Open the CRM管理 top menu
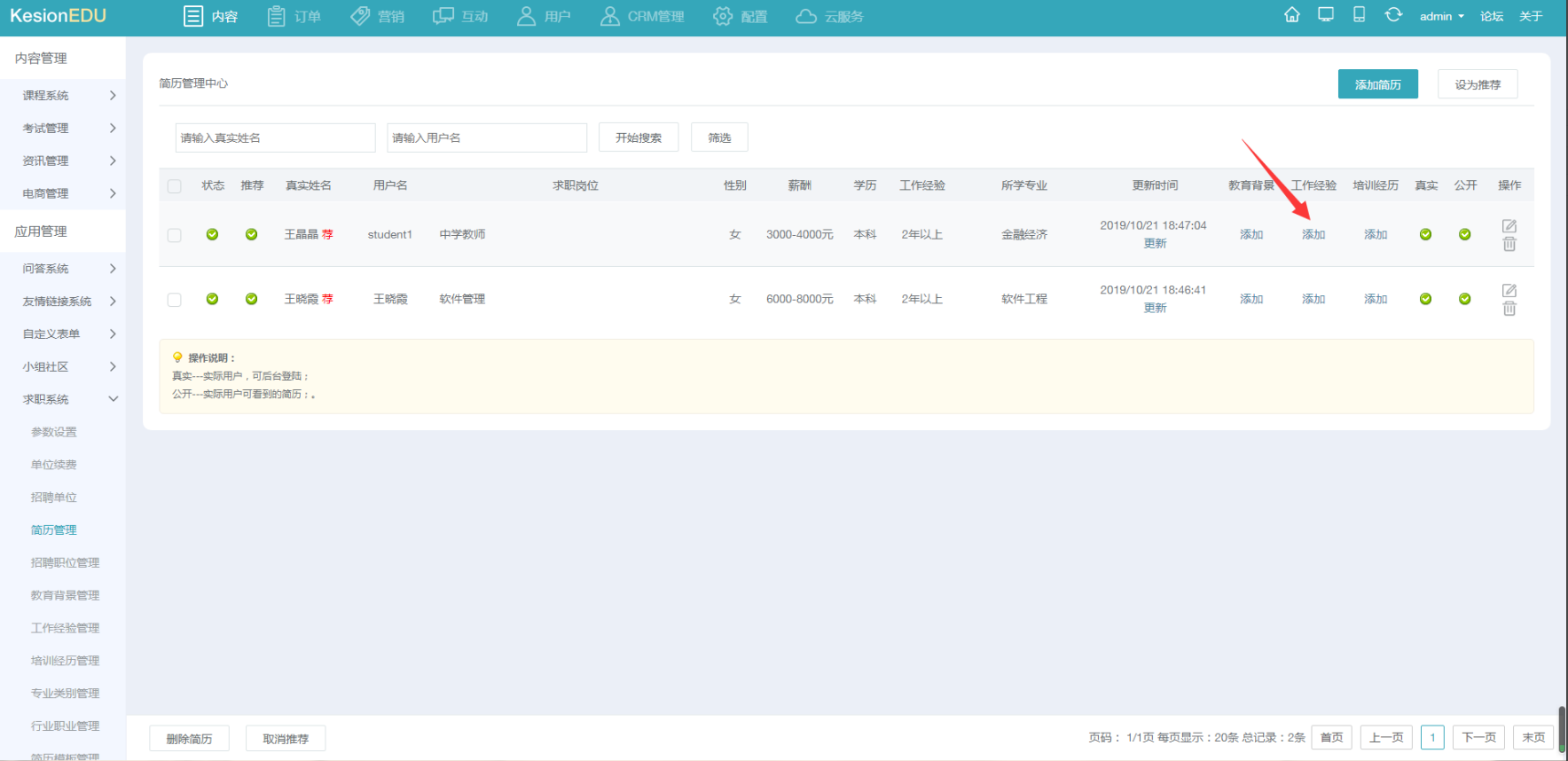The width and height of the screenshot is (1568, 761). point(642,16)
